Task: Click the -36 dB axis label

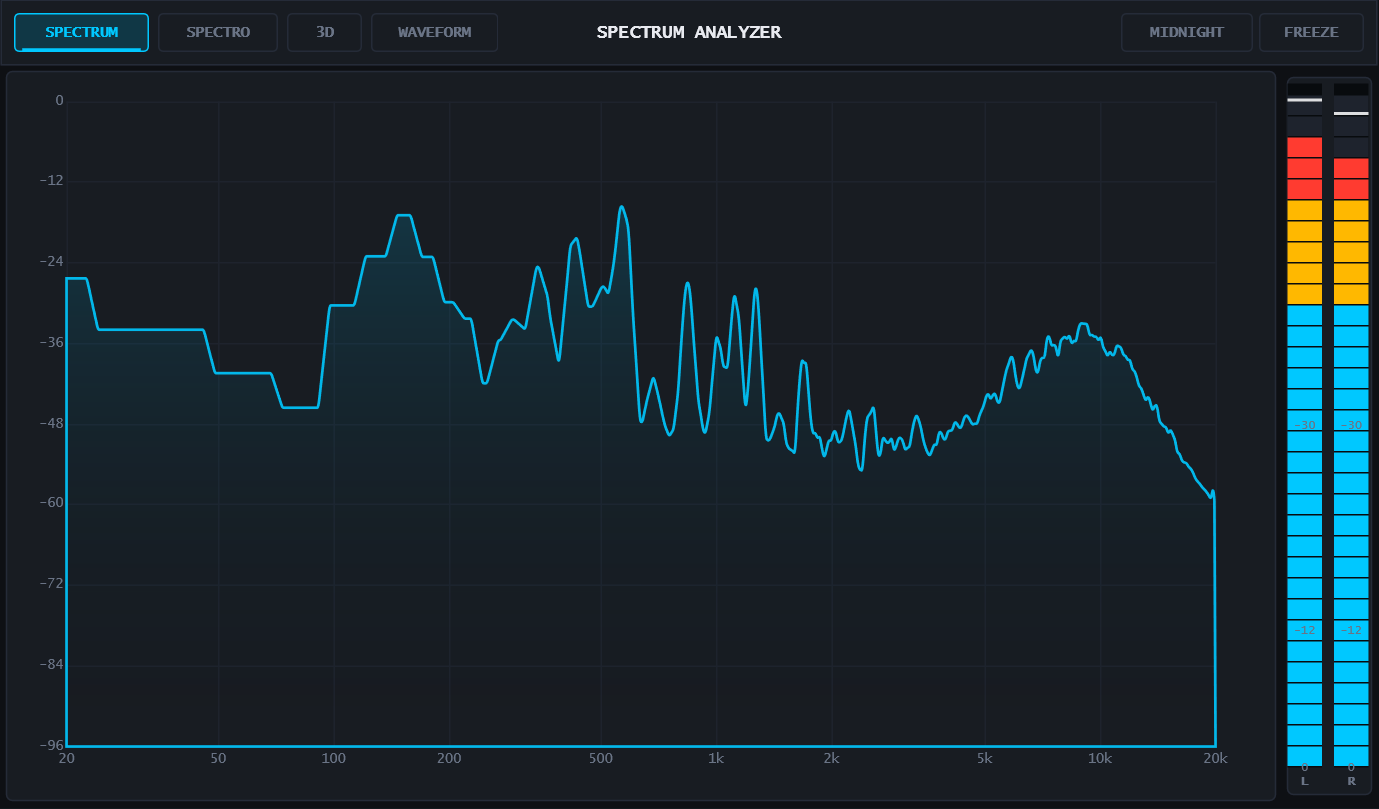Action: [50, 342]
